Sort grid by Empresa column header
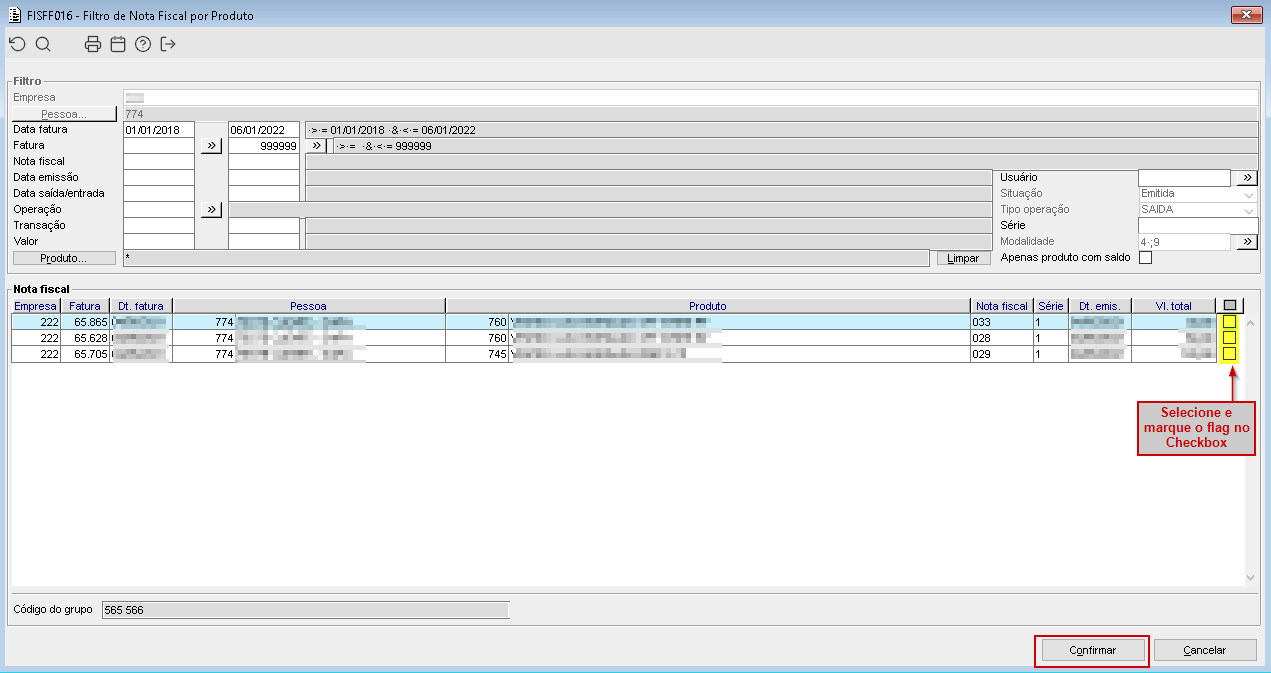Image resolution: width=1271 pixels, height=673 pixels. click(x=36, y=306)
